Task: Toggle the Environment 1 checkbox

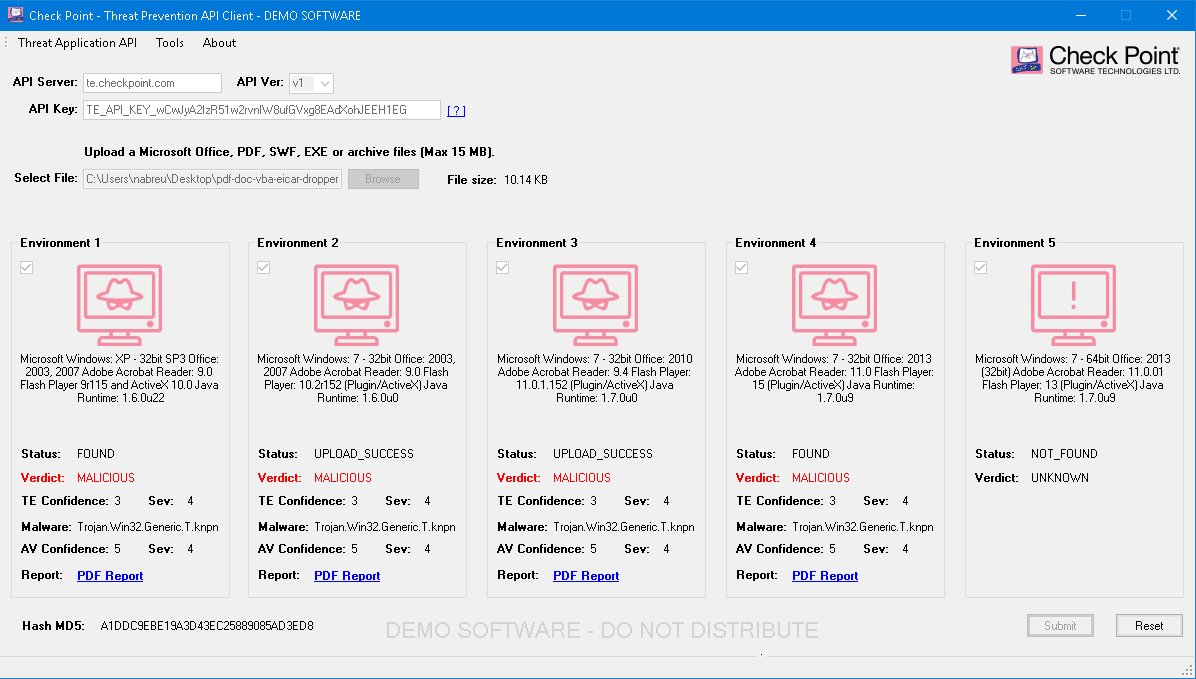Action: click(x=26, y=267)
